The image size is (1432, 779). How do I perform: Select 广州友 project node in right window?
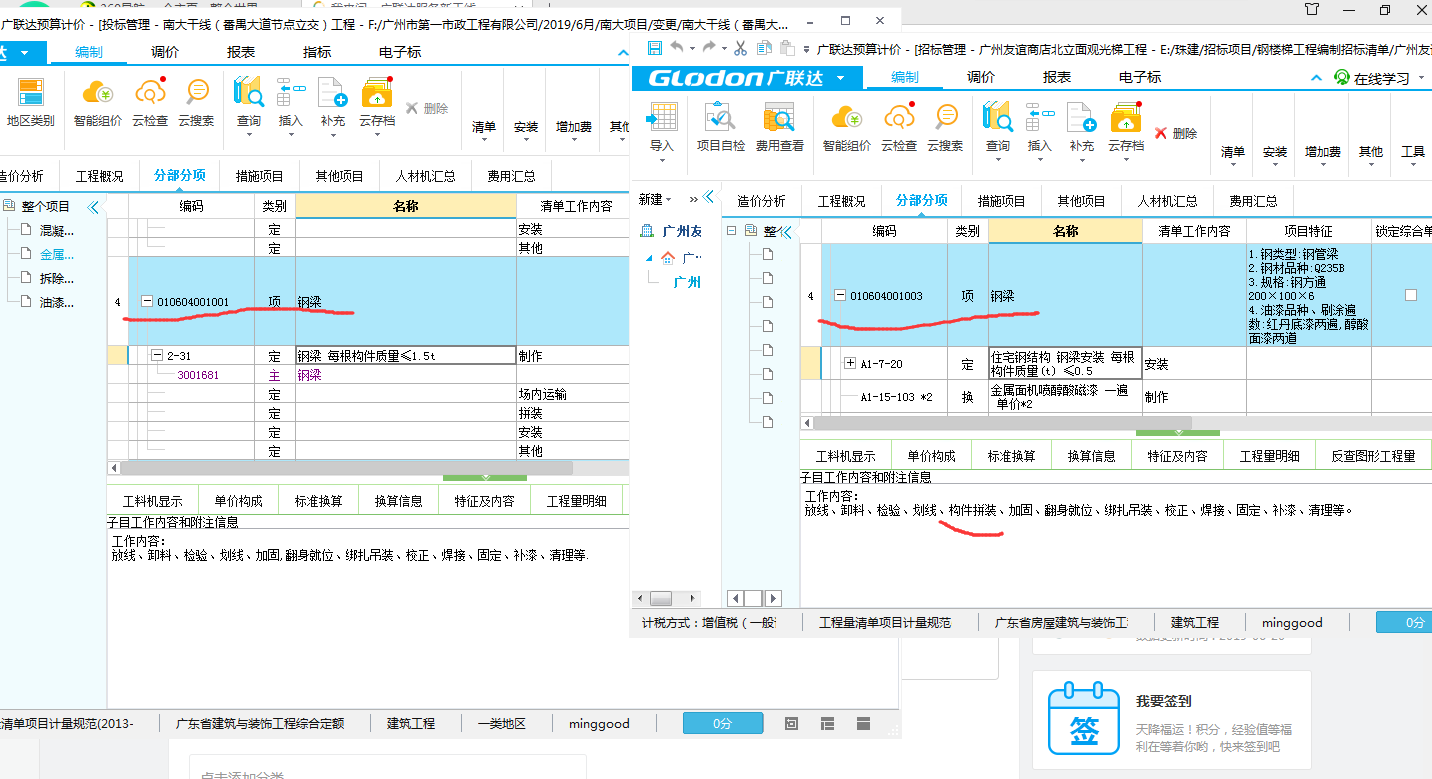682,231
